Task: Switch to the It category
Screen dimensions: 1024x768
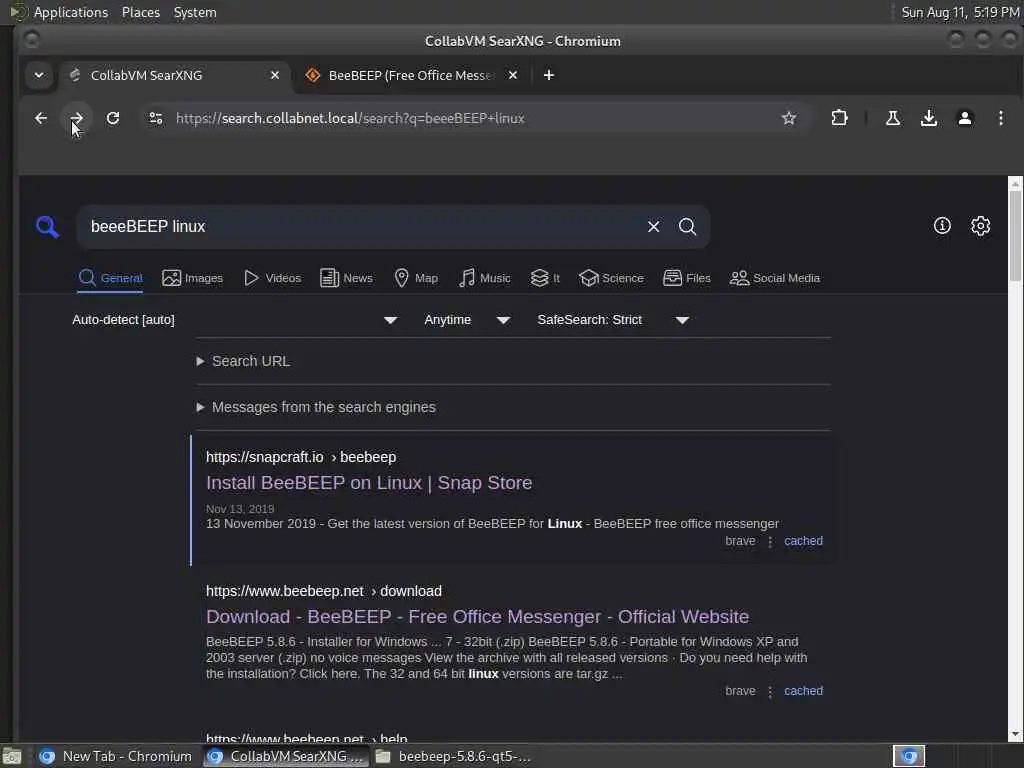Action: point(545,278)
